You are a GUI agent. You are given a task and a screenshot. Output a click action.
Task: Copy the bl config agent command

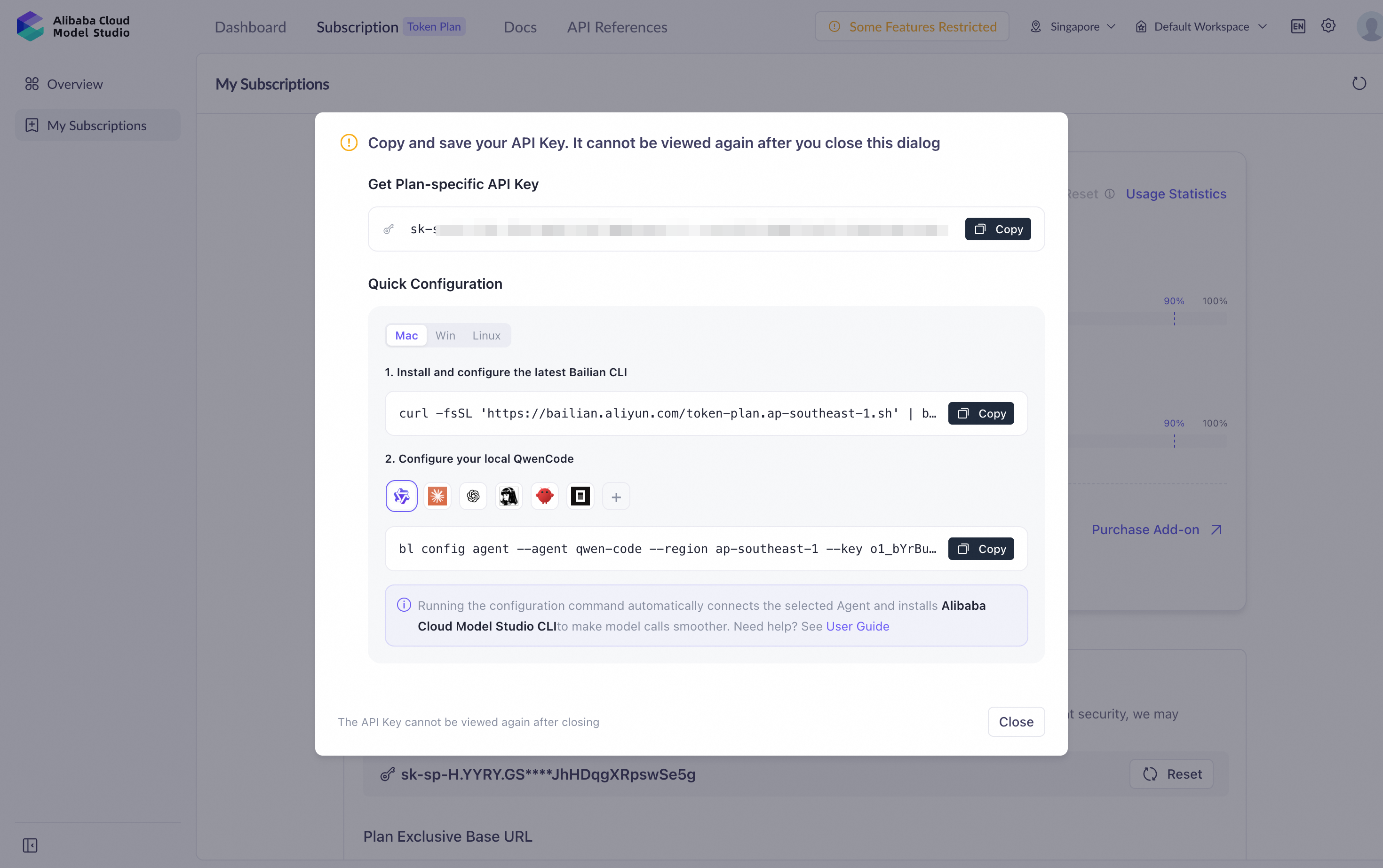pyautogui.click(x=981, y=549)
